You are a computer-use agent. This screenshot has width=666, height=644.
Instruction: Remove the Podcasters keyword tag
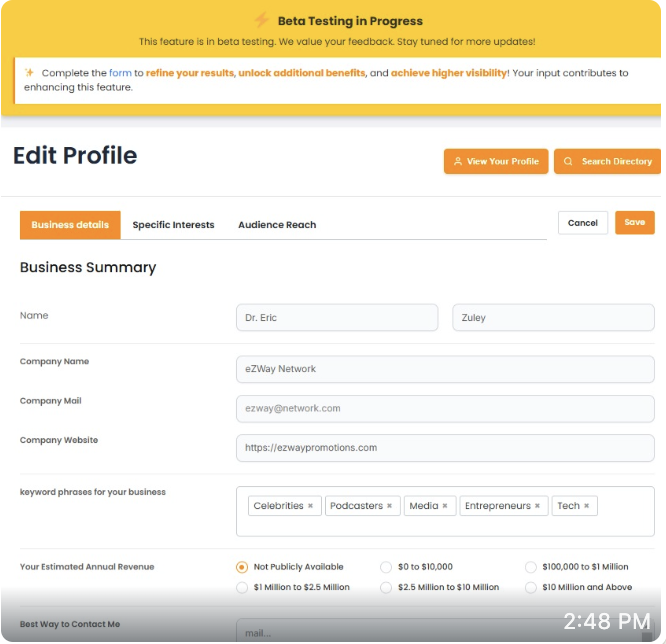pyautogui.click(x=388, y=506)
